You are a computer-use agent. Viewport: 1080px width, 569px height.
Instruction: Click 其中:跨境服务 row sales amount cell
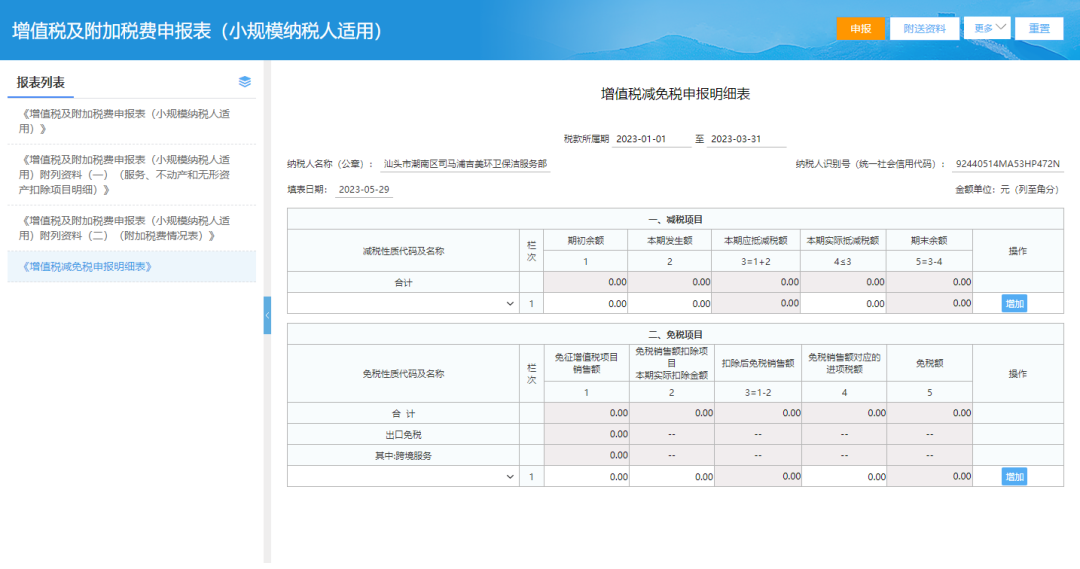587,455
